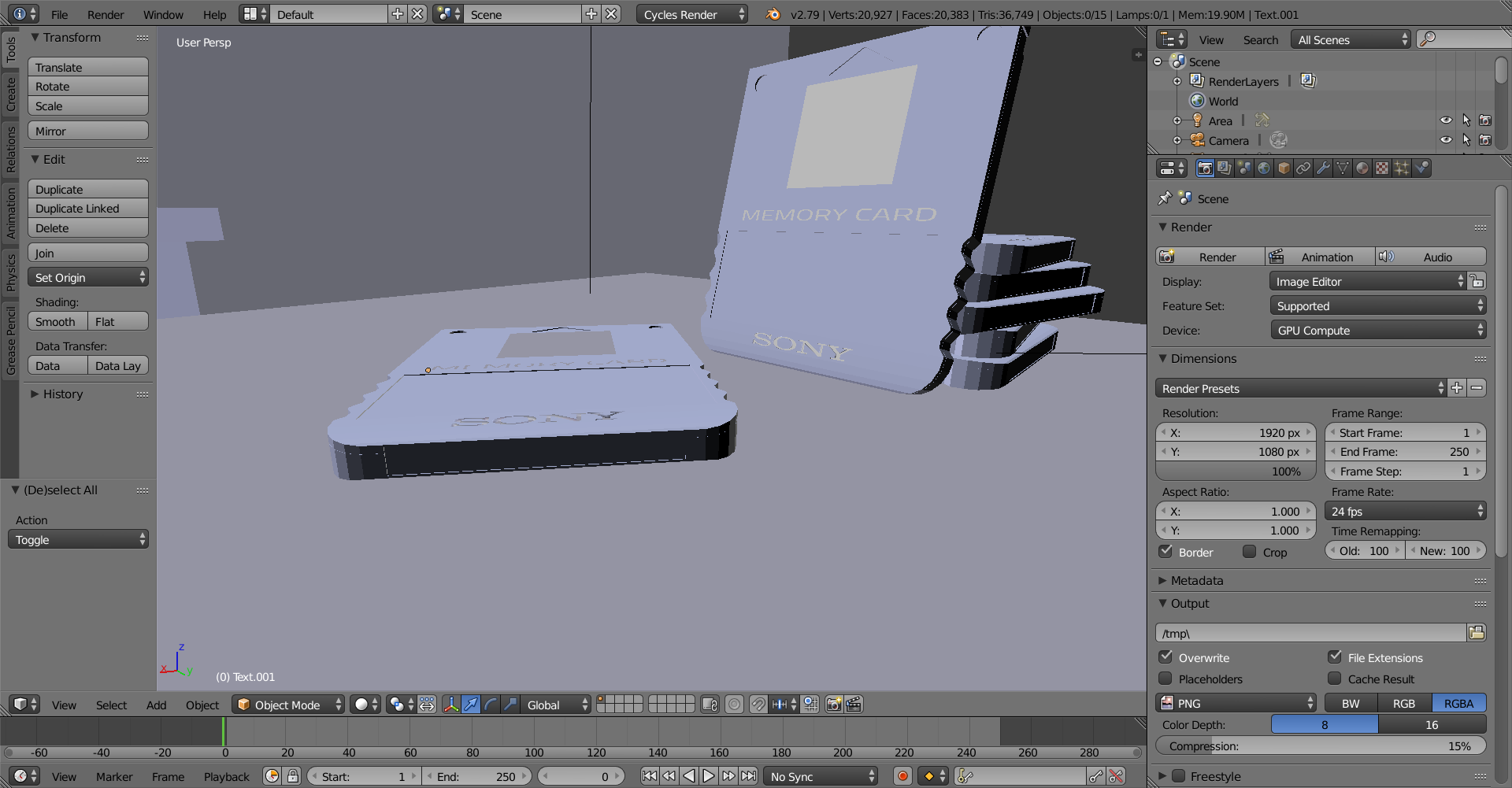This screenshot has height=788, width=1512.
Task: Open the Material sphere tab
Action: point(1362,168)
